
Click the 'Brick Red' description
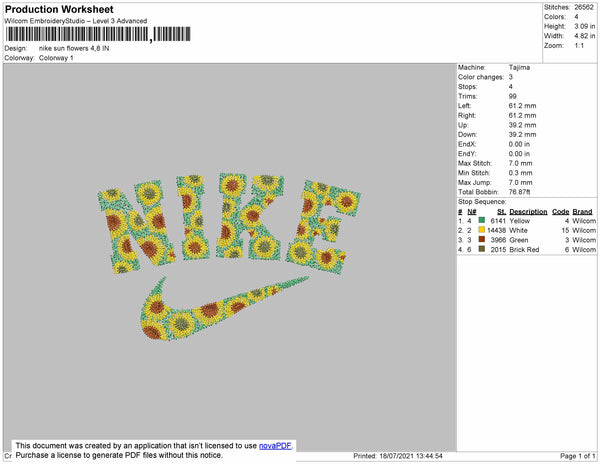pos(524,249)
